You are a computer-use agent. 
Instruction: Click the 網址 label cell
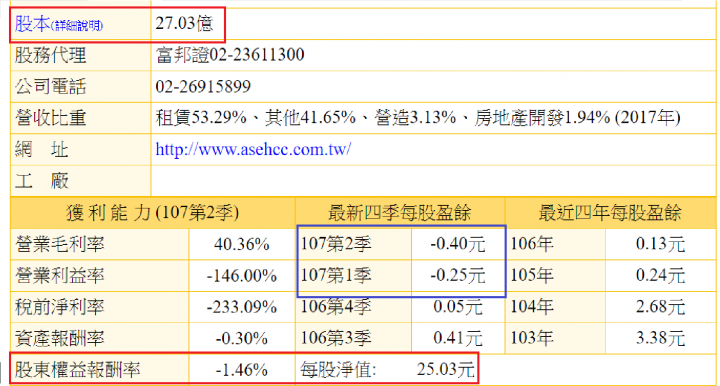pyautogui.click(x=81, y=150)
